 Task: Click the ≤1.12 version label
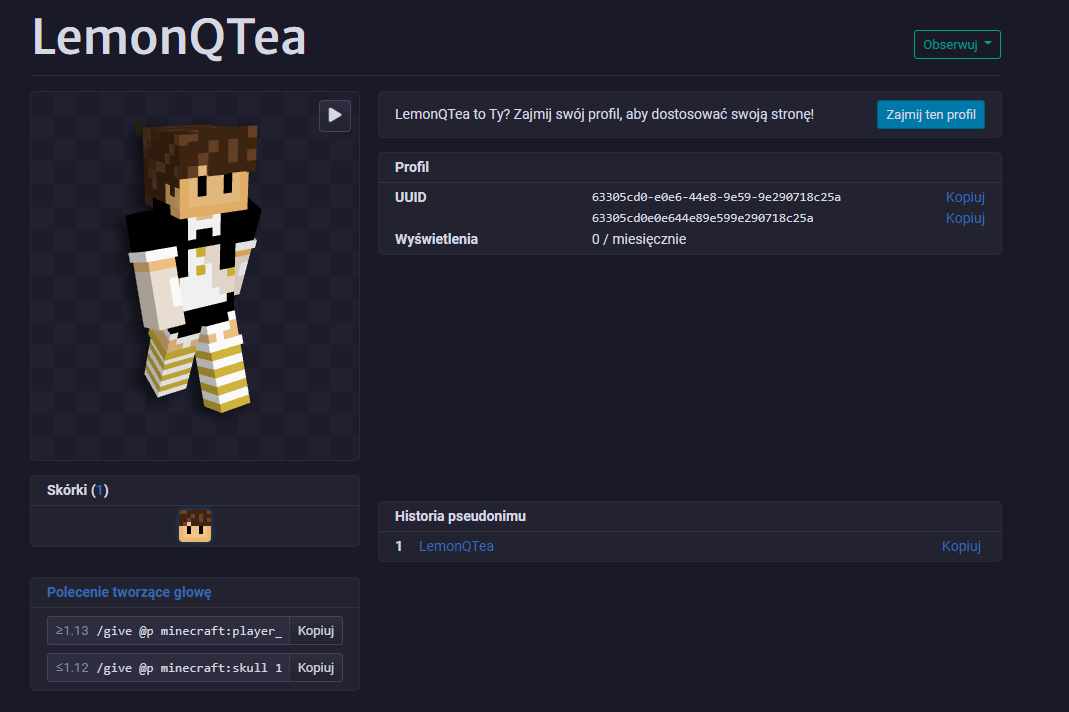[x=72, y=667]
